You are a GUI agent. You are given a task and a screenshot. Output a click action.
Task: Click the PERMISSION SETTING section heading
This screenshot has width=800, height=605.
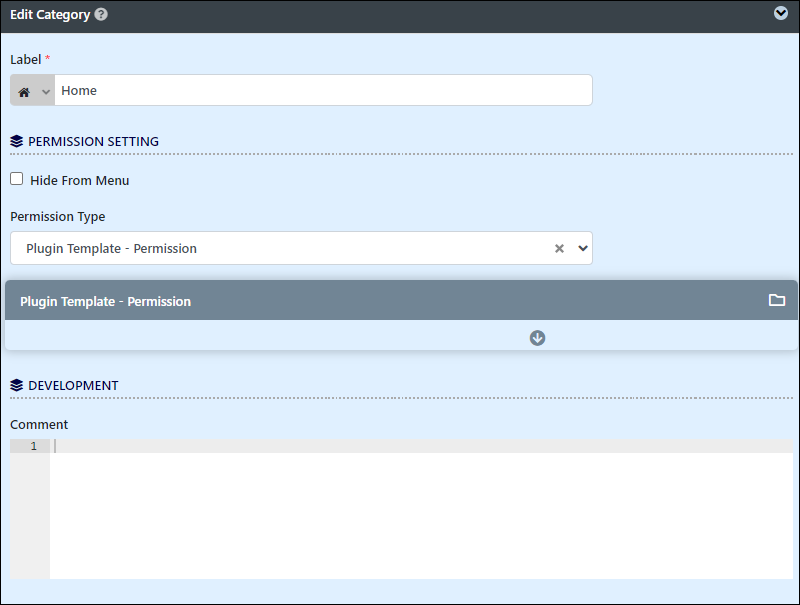(x=93, y=141)
